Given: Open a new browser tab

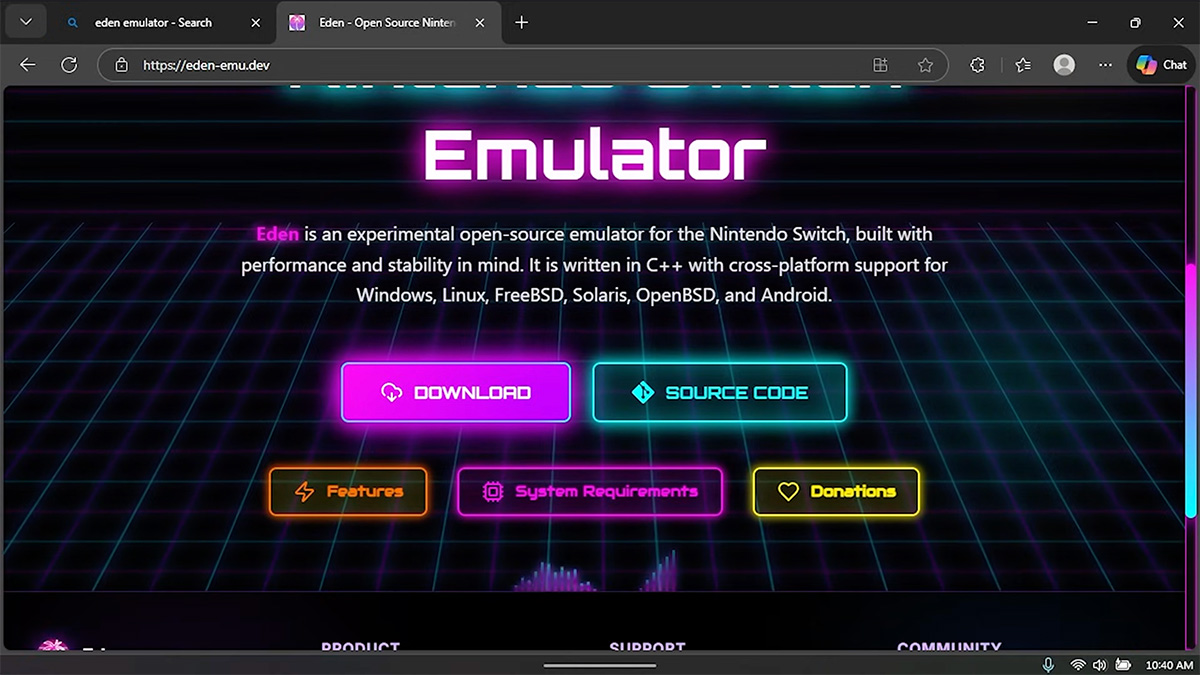Looking at the screenshot, I should point(521,21).
